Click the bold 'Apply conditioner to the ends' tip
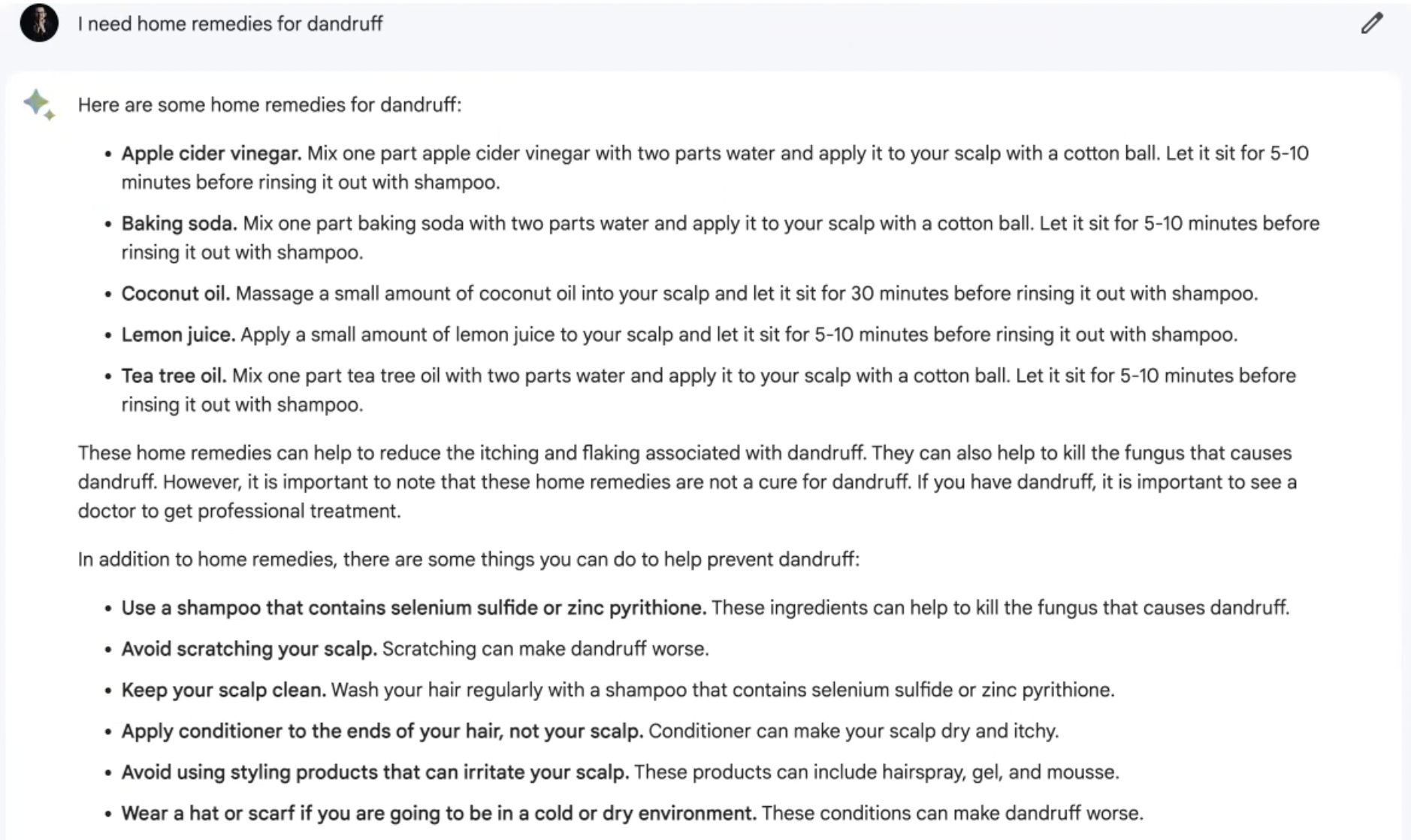The height and width of the screenshot is (840, 1411). [382, 731]
